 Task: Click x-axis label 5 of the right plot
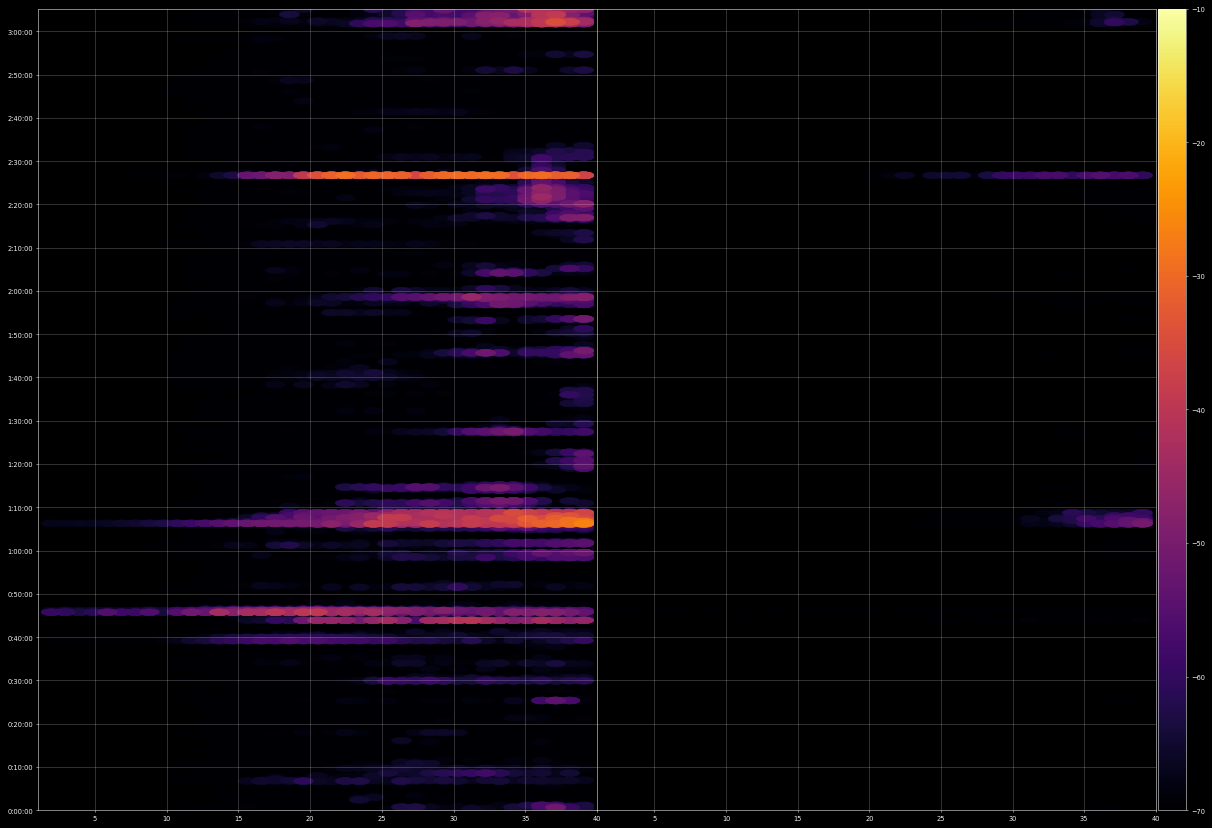(x=654, y=819)
